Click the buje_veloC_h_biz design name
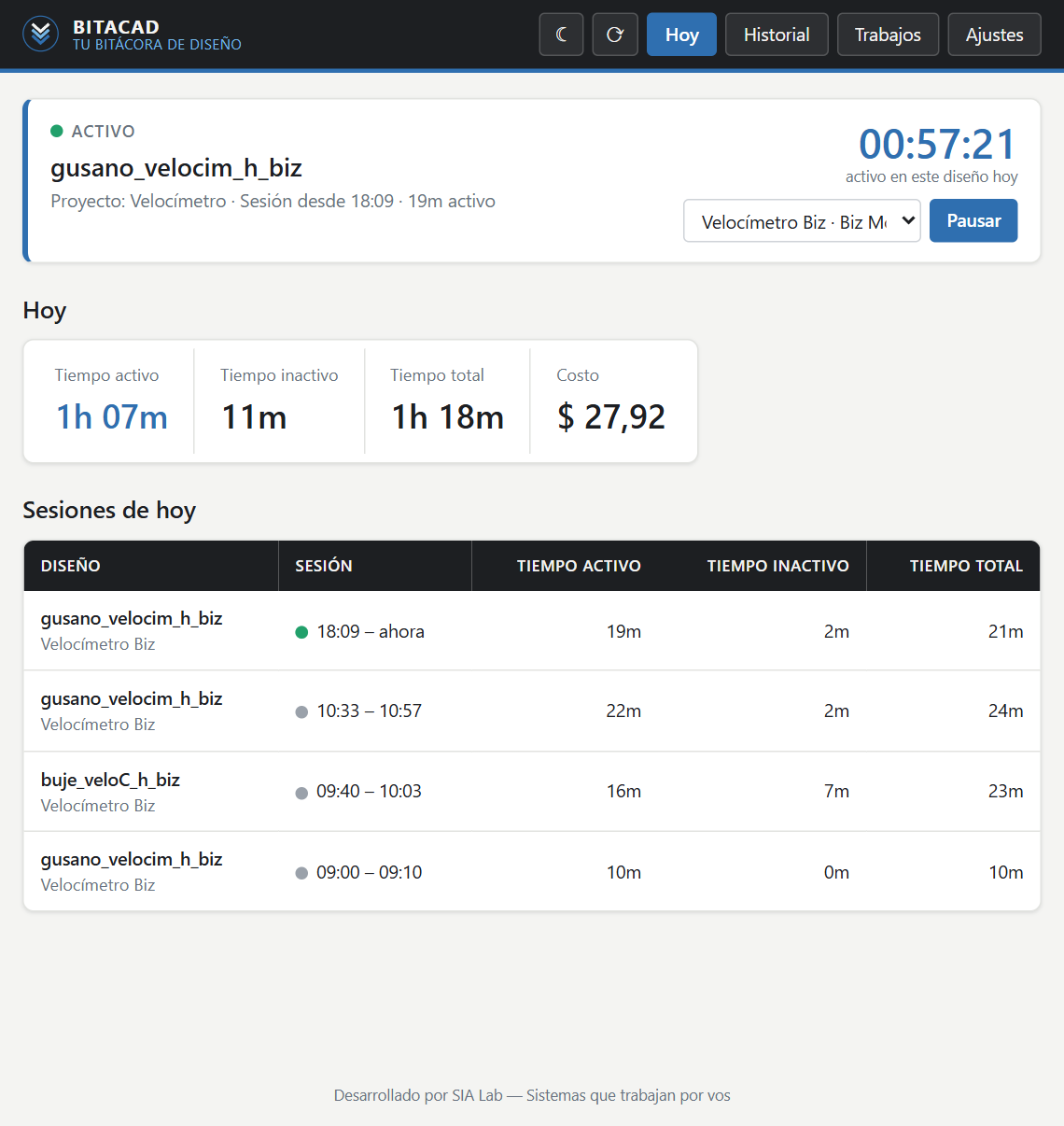The image size is (1064, 1126). tap(110, 780)
